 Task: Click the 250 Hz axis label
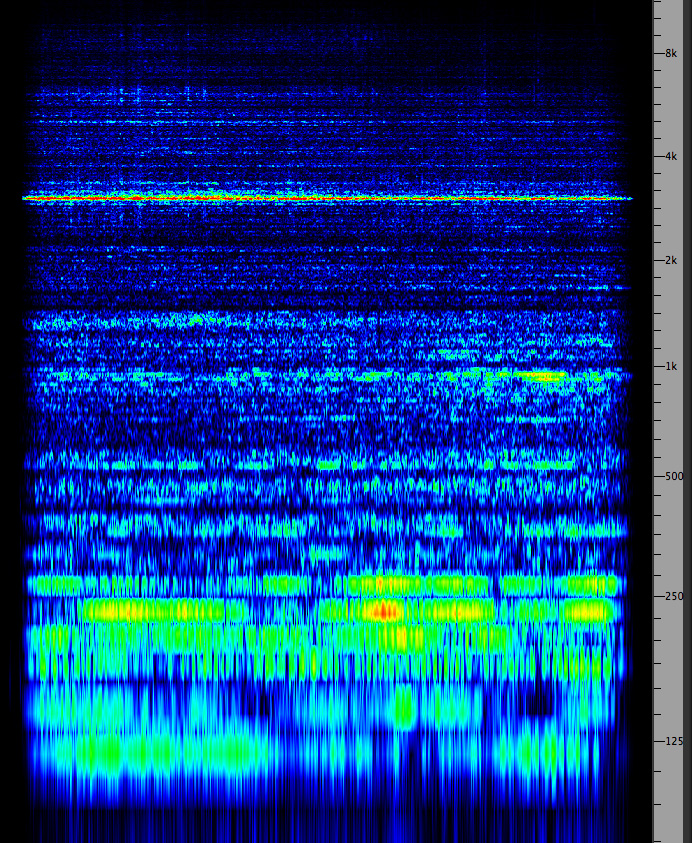tap(673, 596)
